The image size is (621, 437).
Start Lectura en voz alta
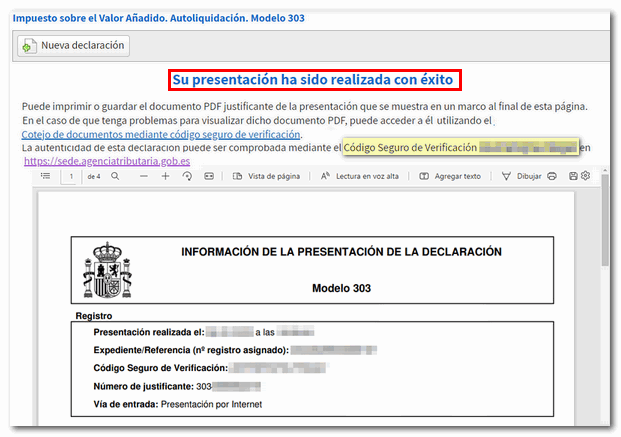pyautogui.click(x=360, y=176)
